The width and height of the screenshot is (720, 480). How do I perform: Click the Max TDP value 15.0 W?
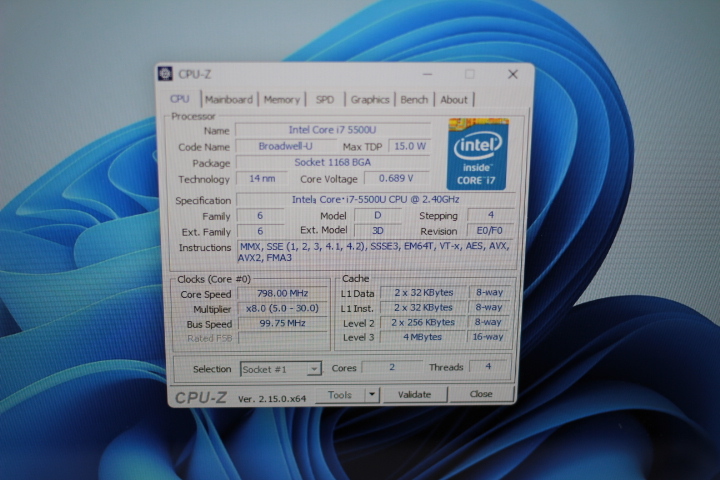pos(410,146)
